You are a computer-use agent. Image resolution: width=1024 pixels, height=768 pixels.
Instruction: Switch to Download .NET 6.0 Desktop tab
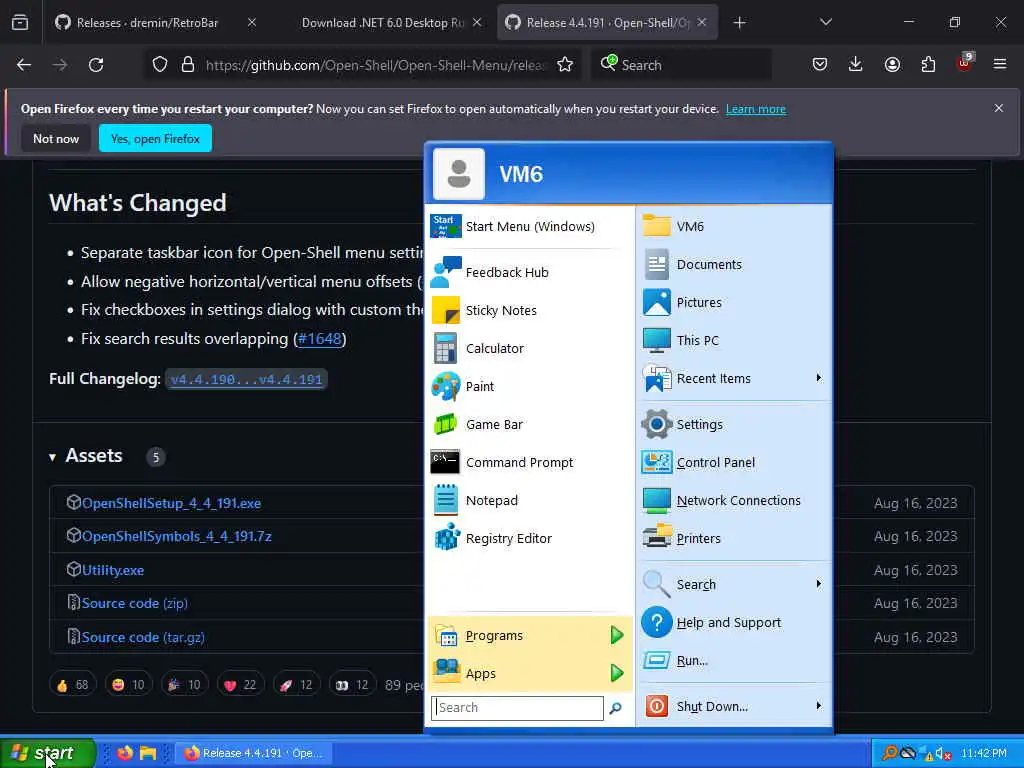click(x=383, y=23)
